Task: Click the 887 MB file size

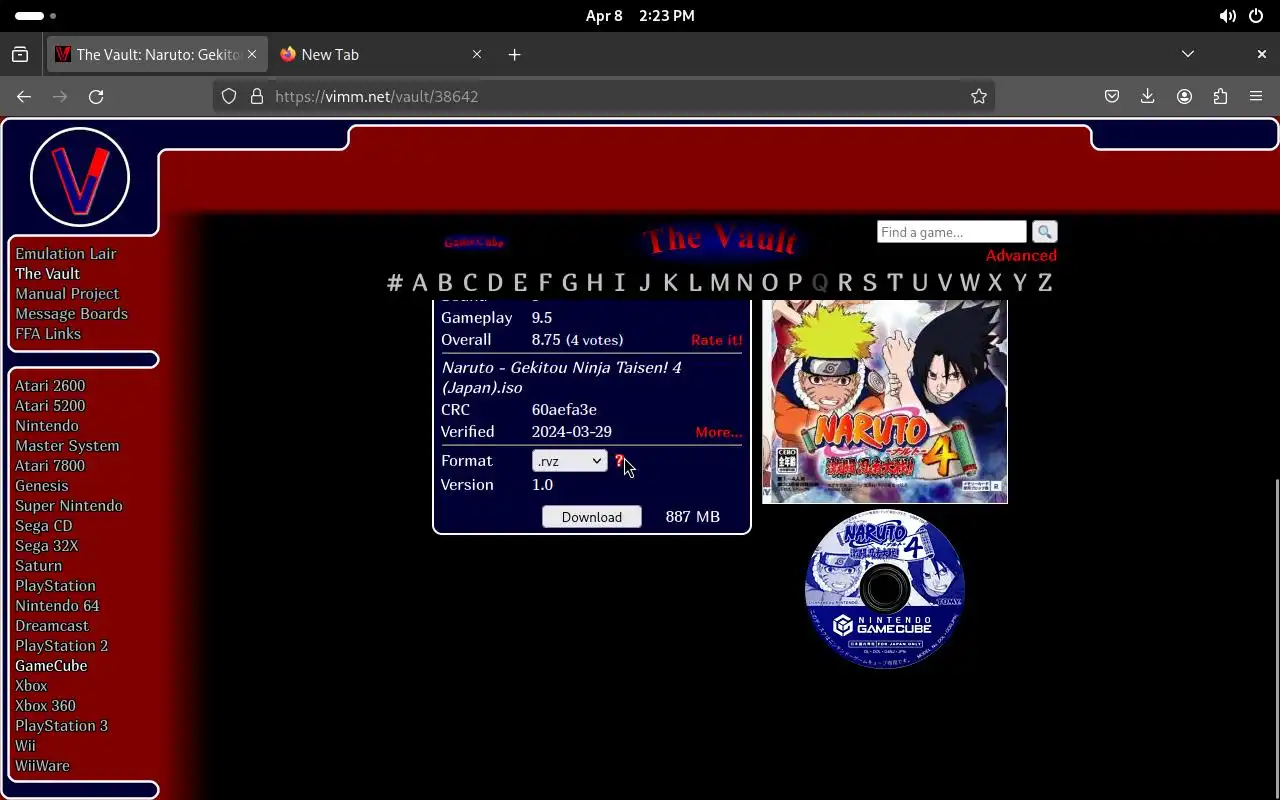Action: pos(692,517)
